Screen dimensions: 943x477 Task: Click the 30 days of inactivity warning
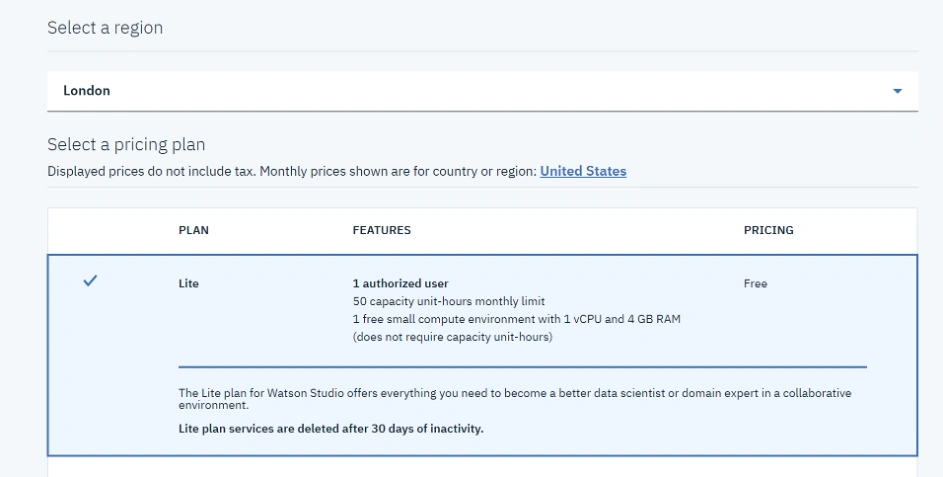[x=331, y=429]
